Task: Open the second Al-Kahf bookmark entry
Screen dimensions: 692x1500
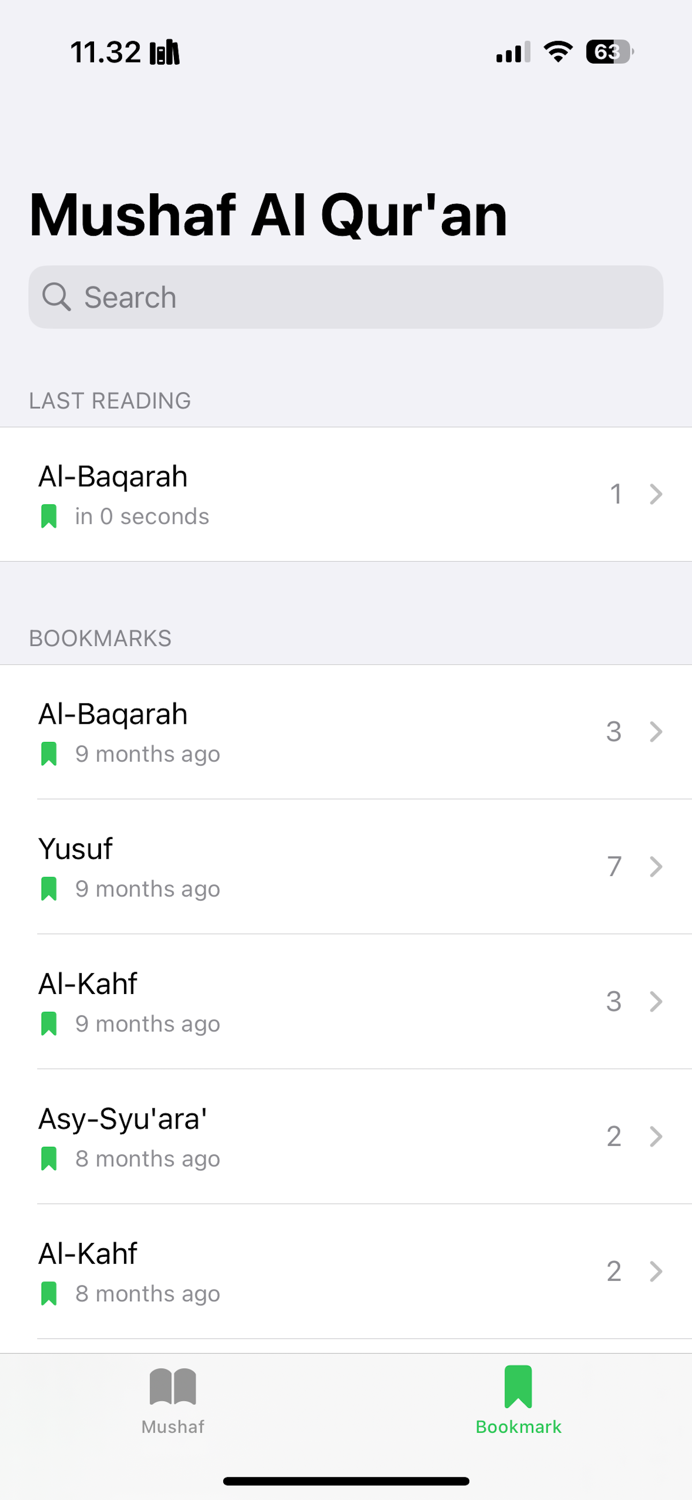Action: pyautogui.click(x=346, y=1270)
